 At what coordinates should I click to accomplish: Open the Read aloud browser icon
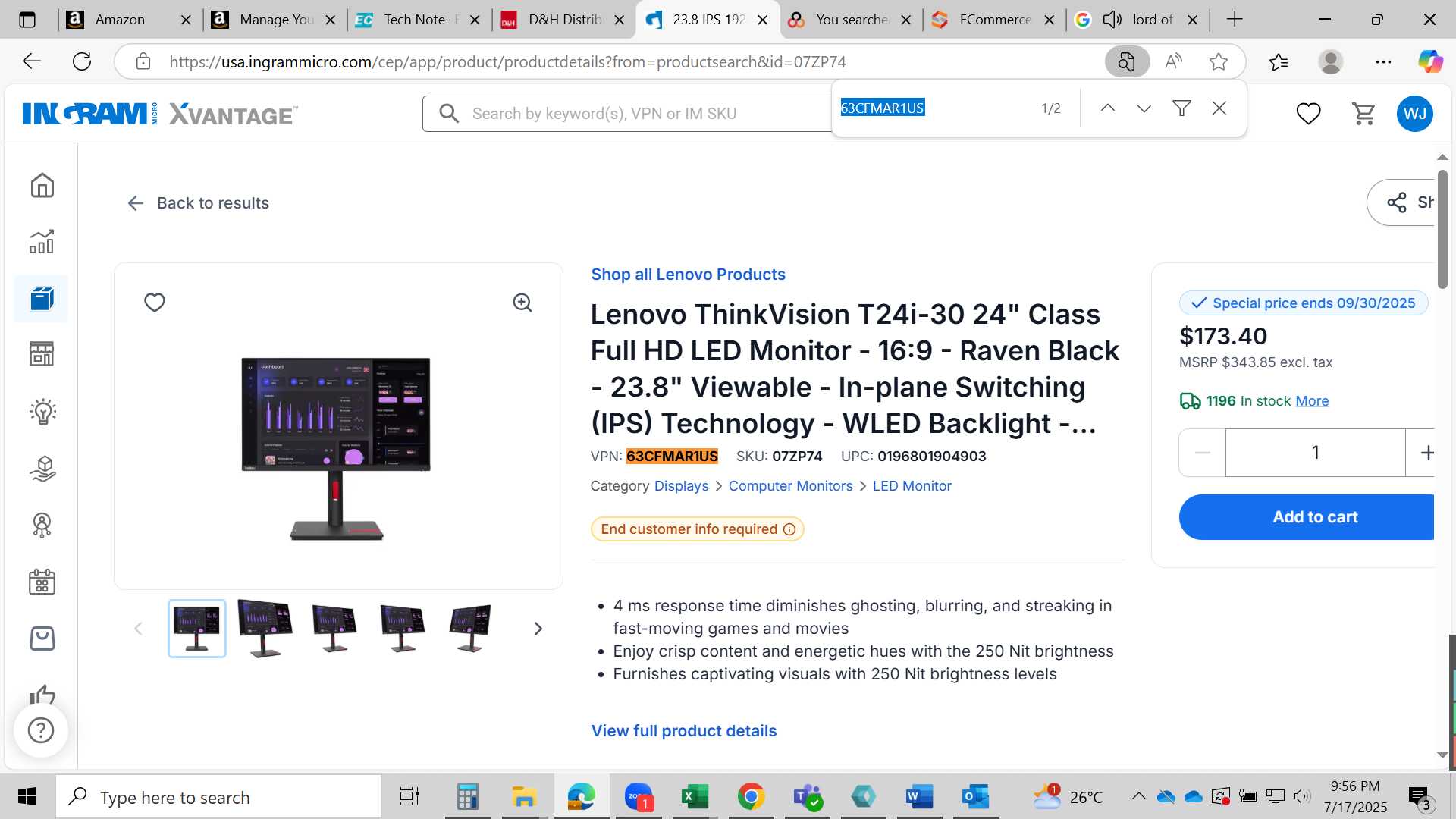[1173, 61]
